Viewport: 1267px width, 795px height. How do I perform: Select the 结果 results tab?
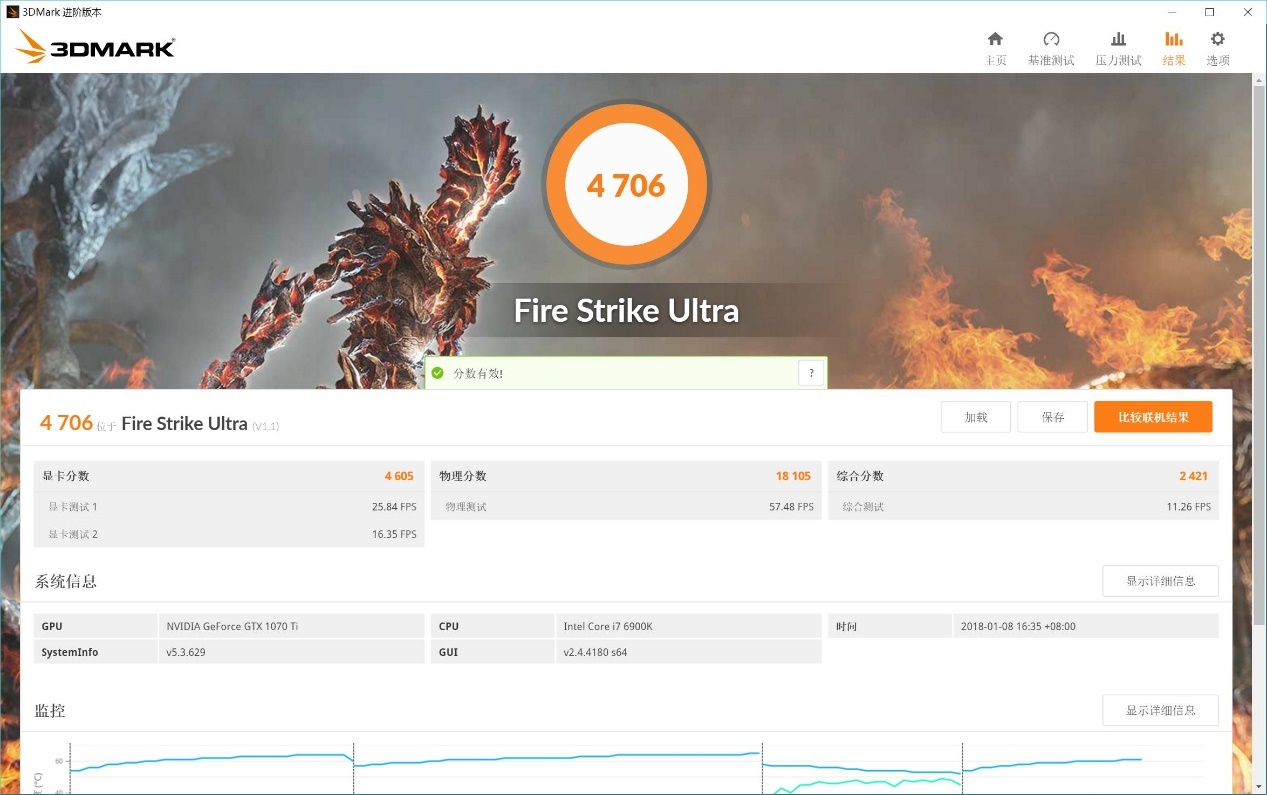click(1174, 48)
